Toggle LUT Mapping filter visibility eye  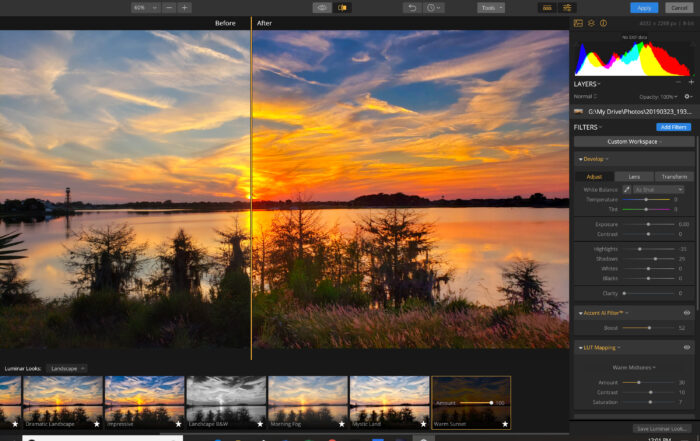pyautogui.click(x=687, y=347)
